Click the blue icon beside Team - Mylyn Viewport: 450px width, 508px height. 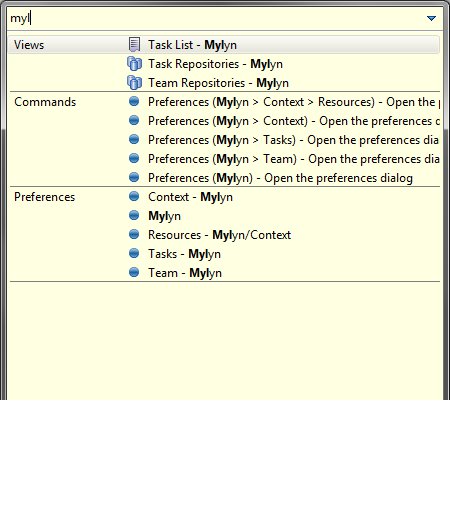(x=134, y=272)
